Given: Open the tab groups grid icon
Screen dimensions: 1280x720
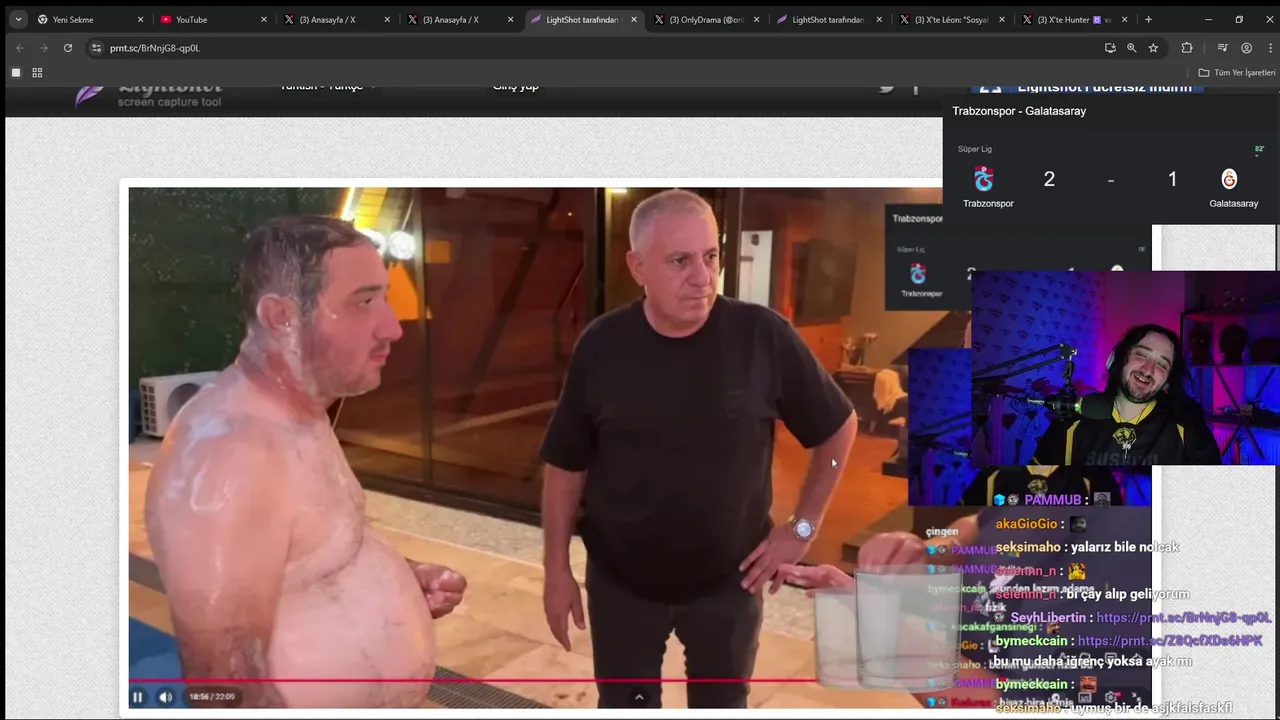Looking at the screenshot, I should point(37,72).
